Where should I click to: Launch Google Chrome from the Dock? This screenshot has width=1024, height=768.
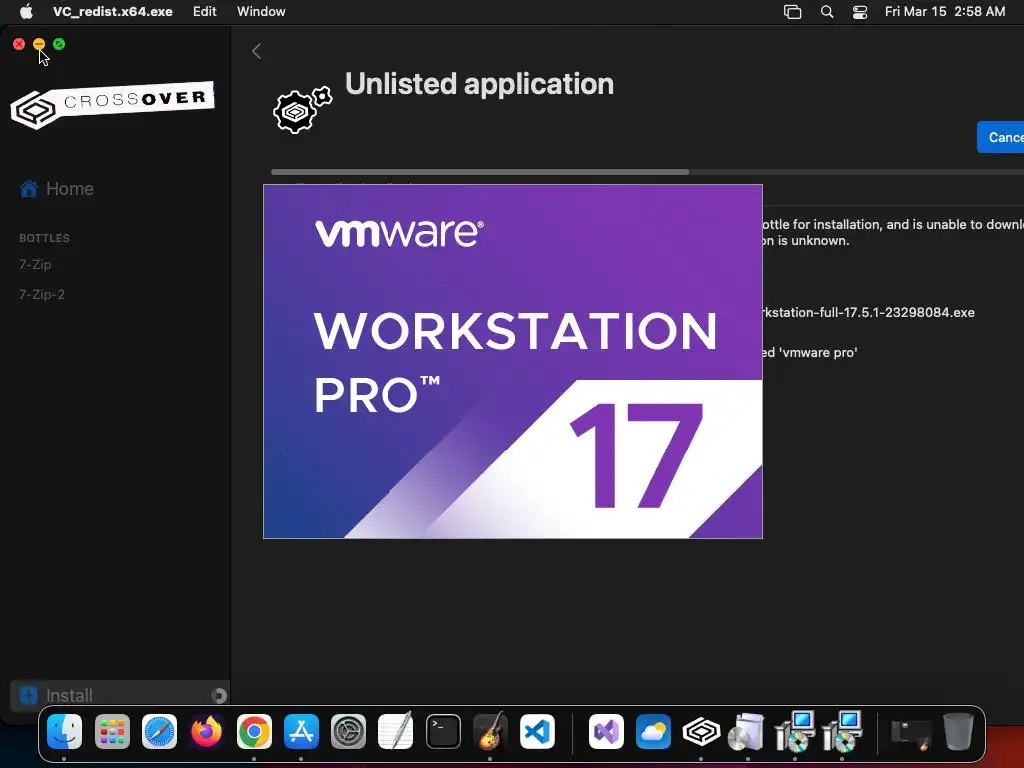tap(254, 731)
